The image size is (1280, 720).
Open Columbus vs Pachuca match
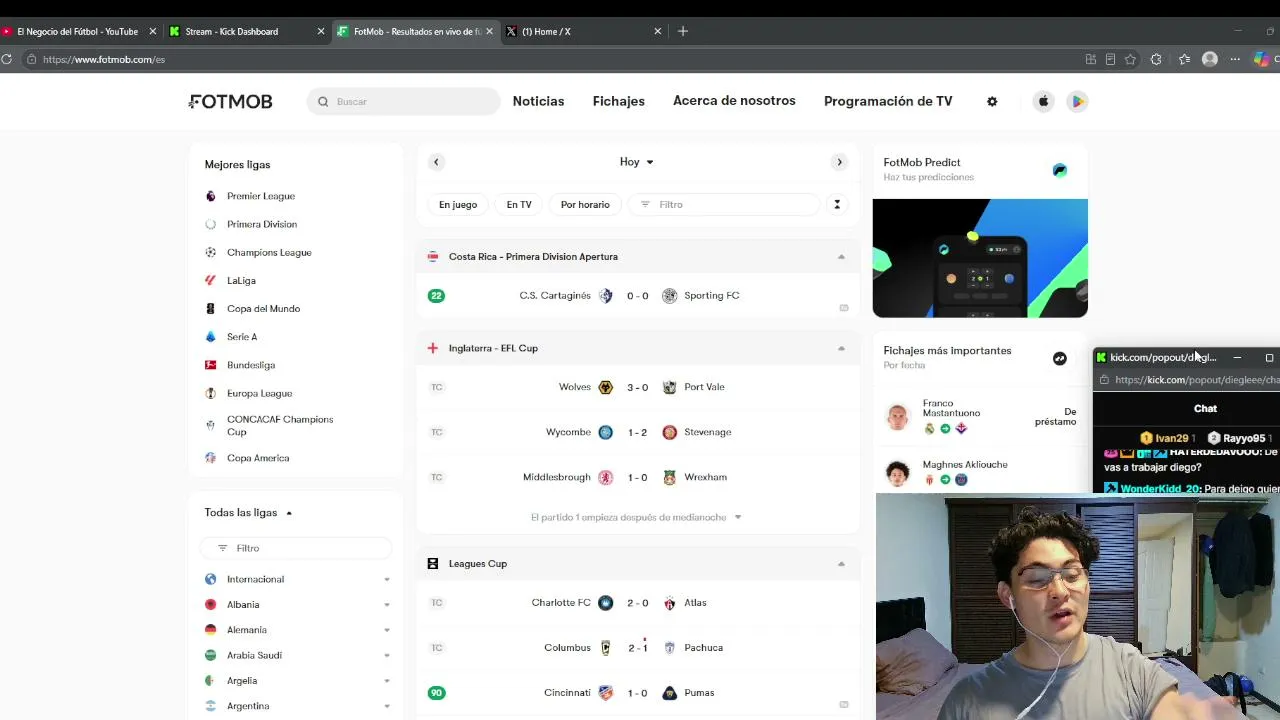tap(638, 648)
